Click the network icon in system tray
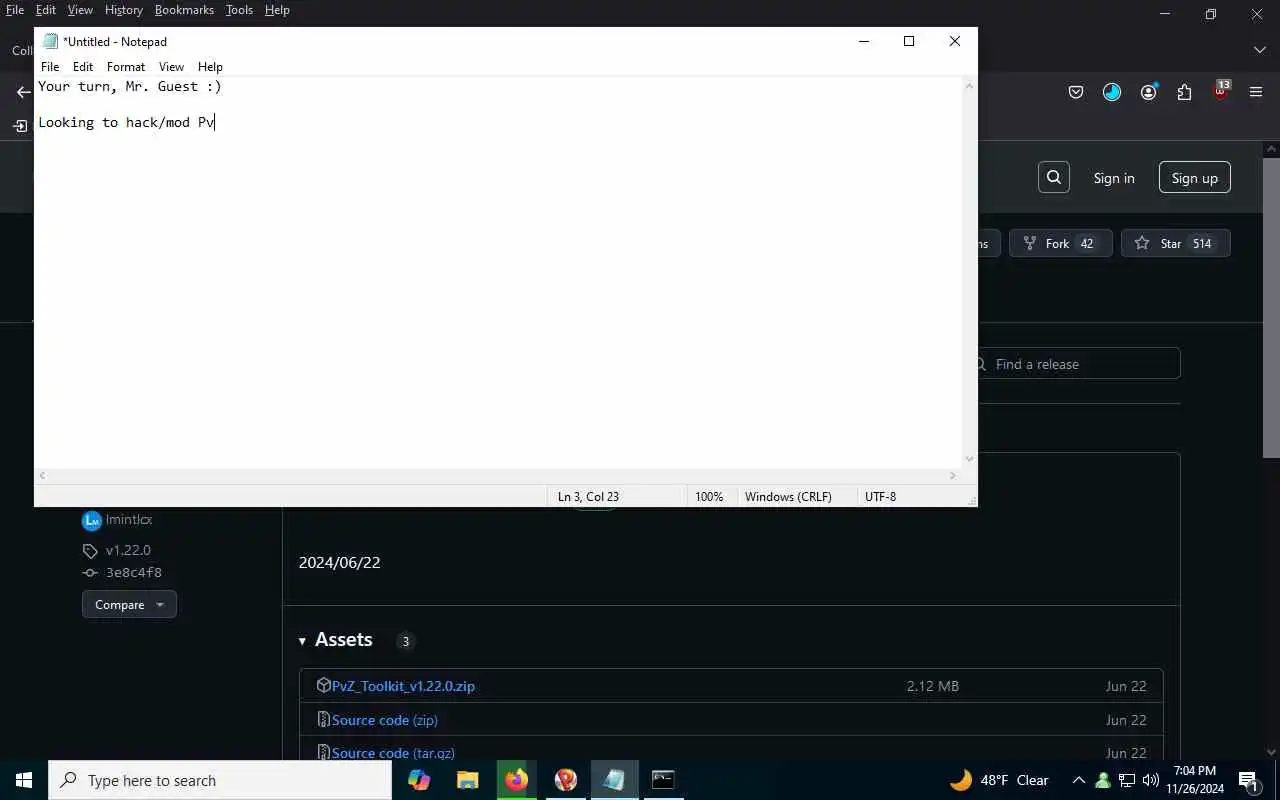Viewport: 1280px width, 800px height. point(1127,780)
